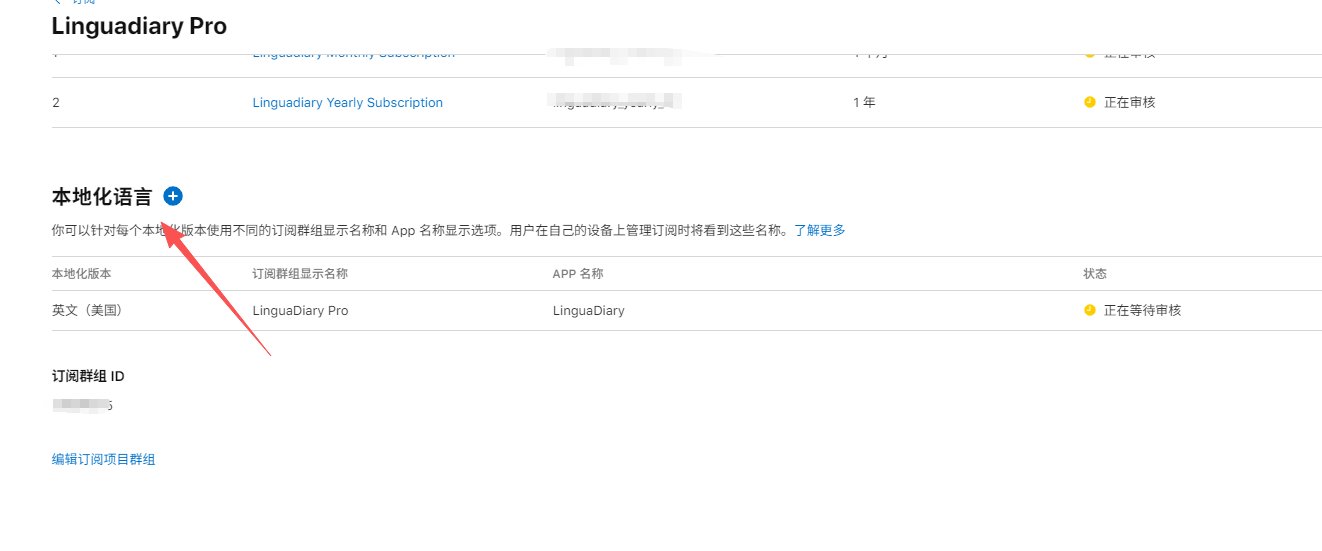This screenshot has width=1322, height=551.
Task: Click the 正在审核 status in the Yearly row
Action: [x=1129, y=102]
